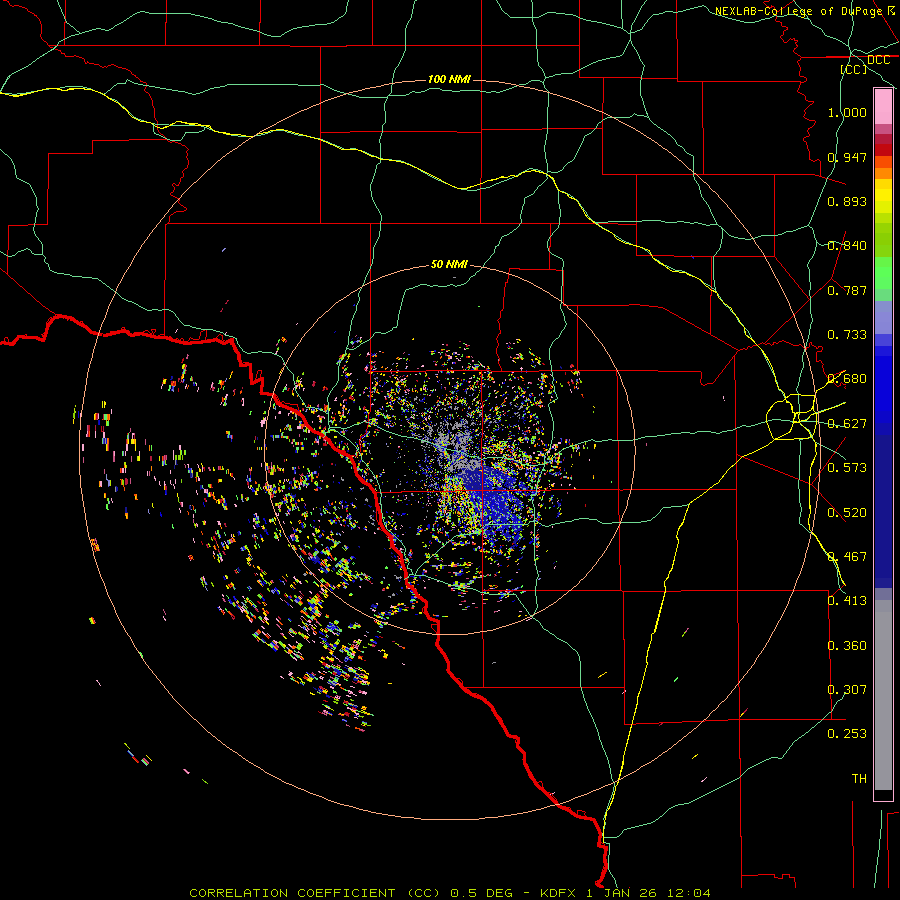Click the 1 JAN 26 date text
Viewport: 900px width, 900px height.
(623, 893)
